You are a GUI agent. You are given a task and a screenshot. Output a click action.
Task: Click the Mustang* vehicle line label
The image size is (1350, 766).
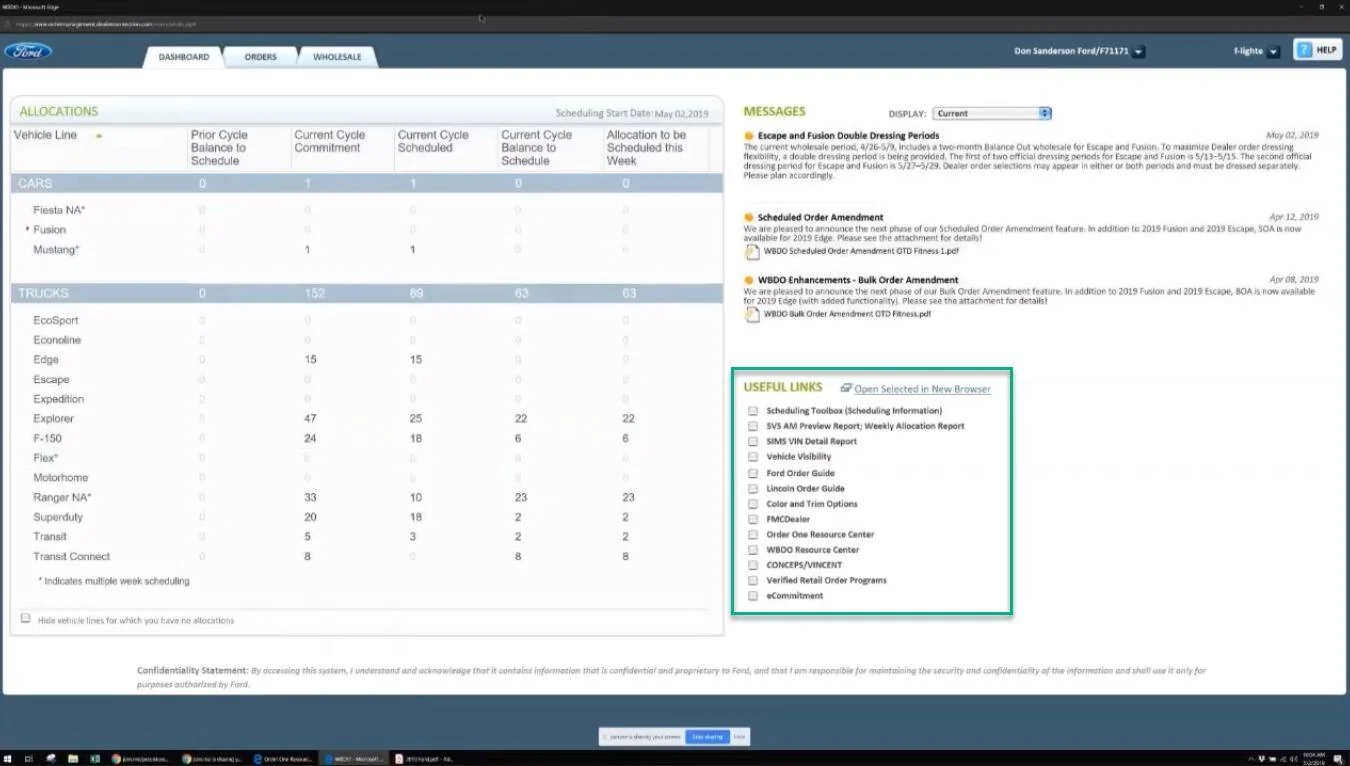click(x=56, y=250)
